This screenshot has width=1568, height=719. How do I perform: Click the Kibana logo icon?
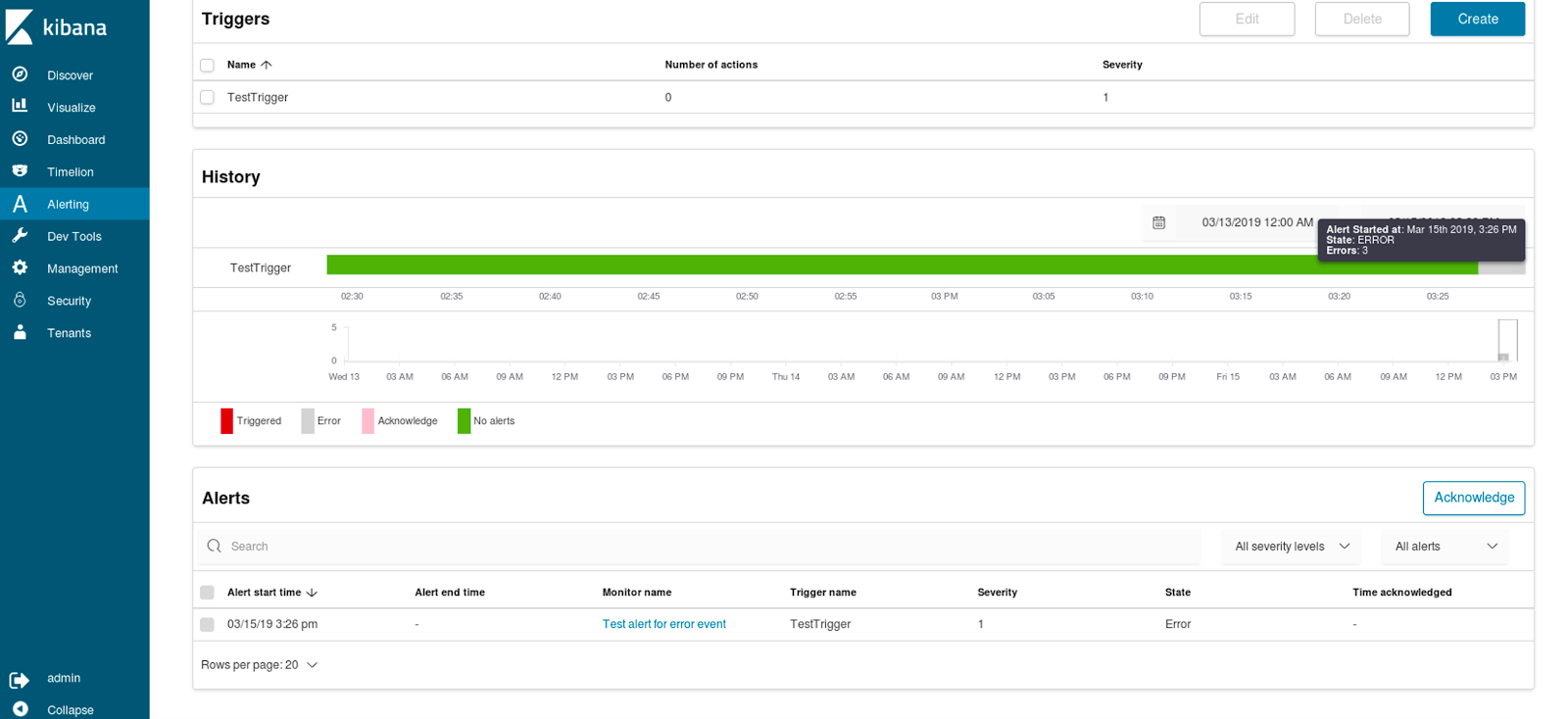point(20,27)
